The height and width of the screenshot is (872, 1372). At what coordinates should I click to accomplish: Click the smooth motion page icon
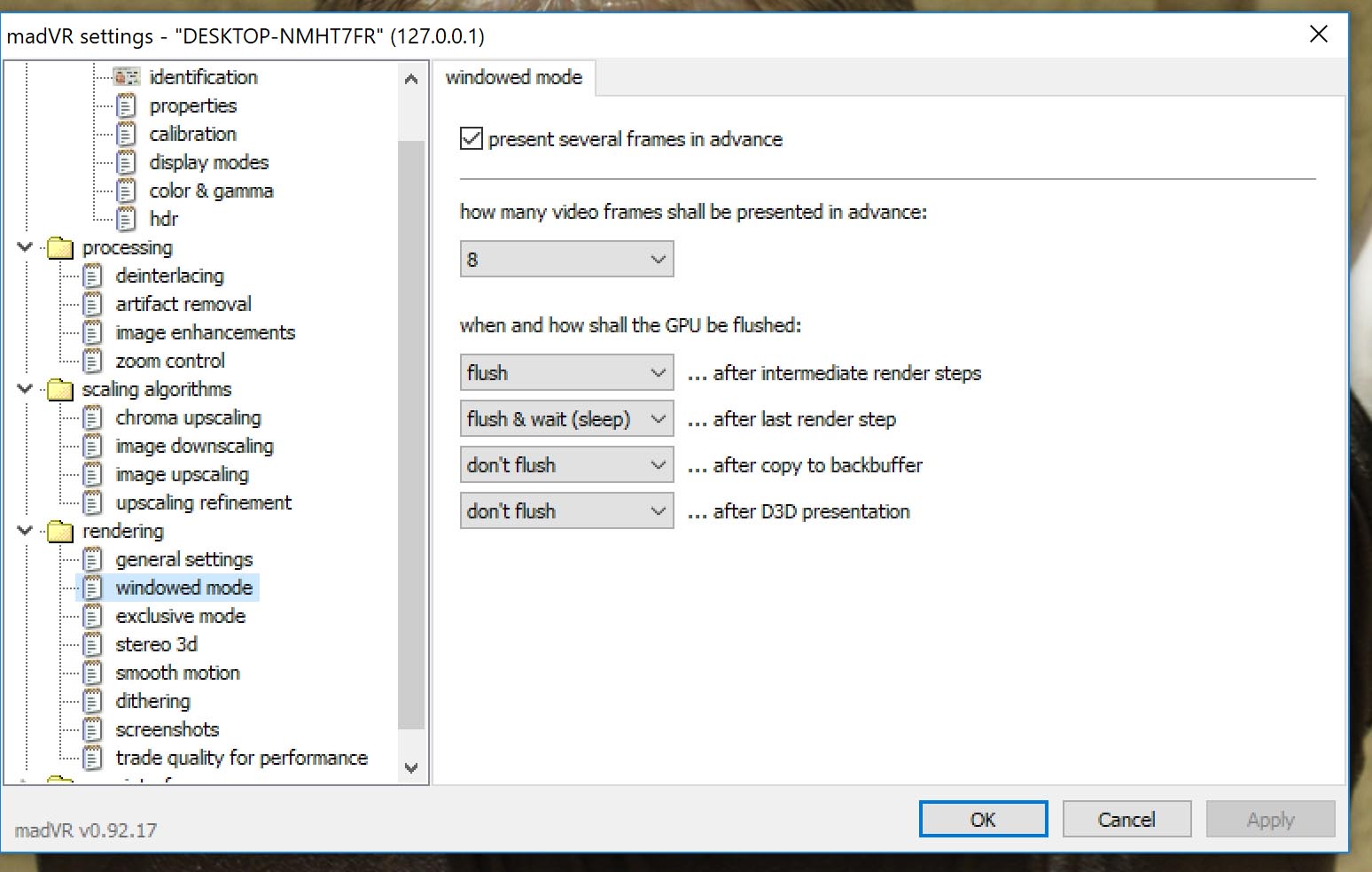point(93,673)
